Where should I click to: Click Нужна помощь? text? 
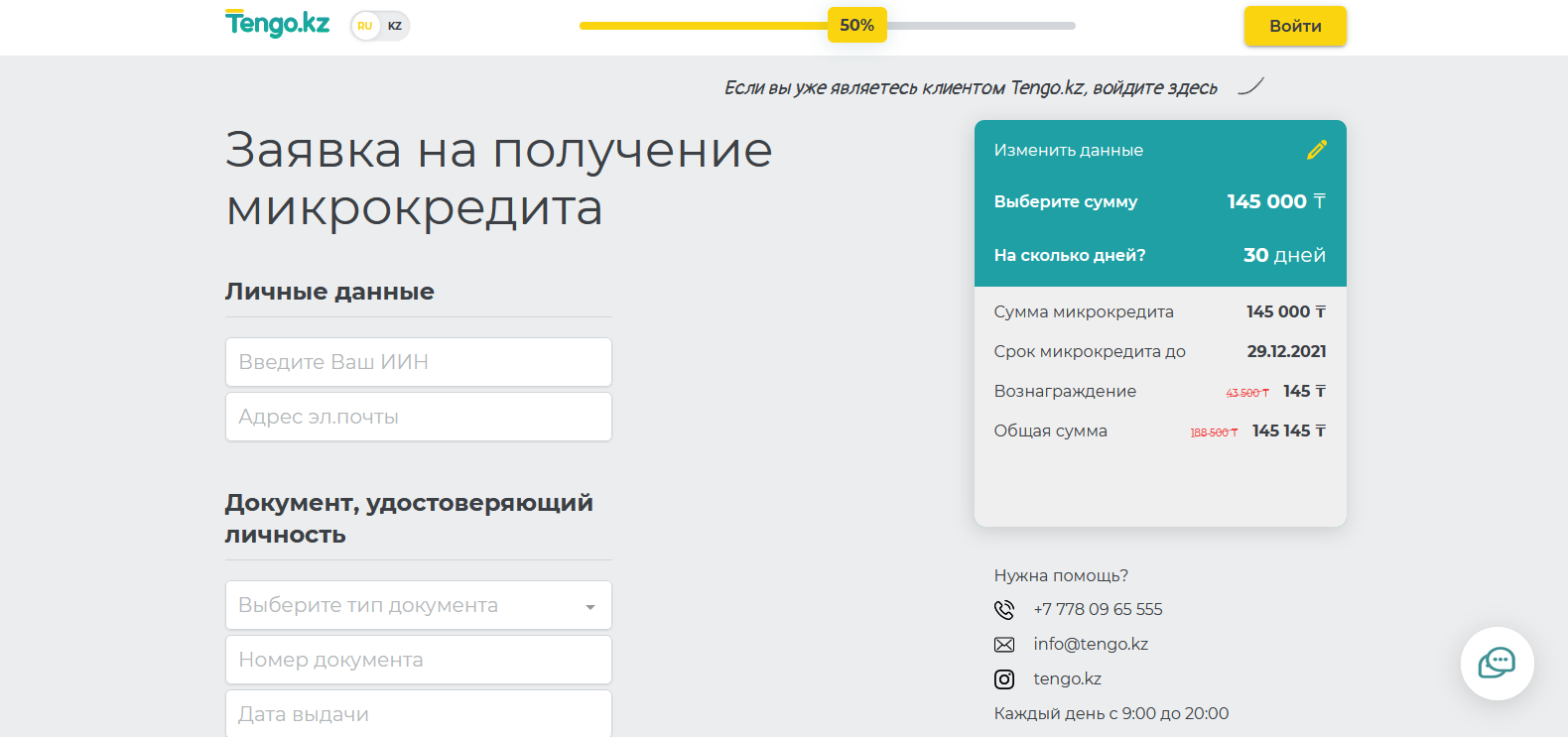(x=1061, y=575)
